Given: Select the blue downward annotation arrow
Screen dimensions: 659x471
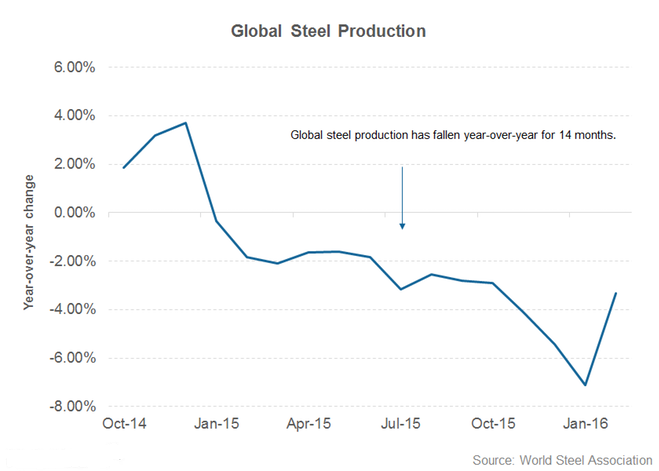Looking at the screenshot, I should click(402, 197).
